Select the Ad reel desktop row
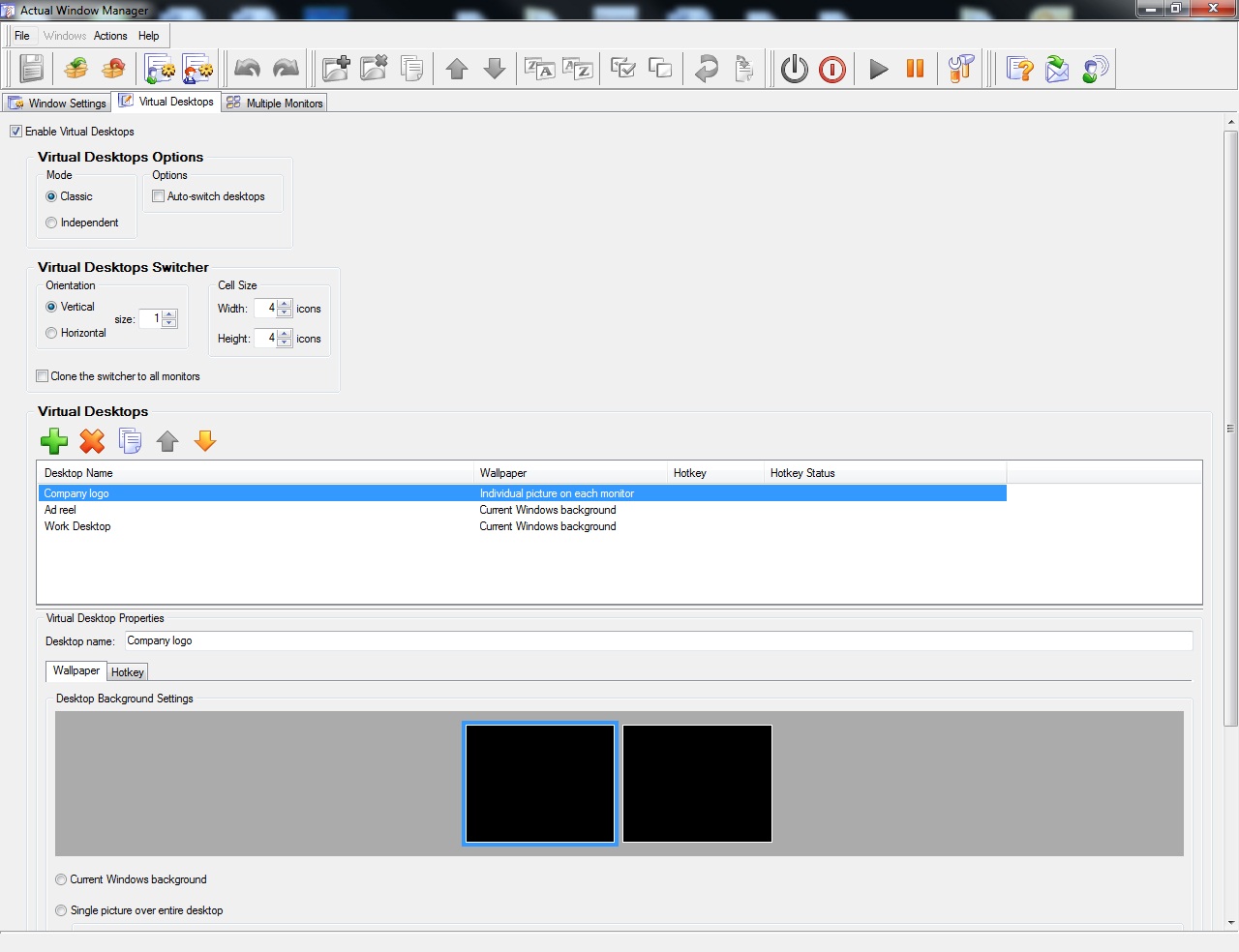Screen dimensions: 1239x952 tap(523, 510)
